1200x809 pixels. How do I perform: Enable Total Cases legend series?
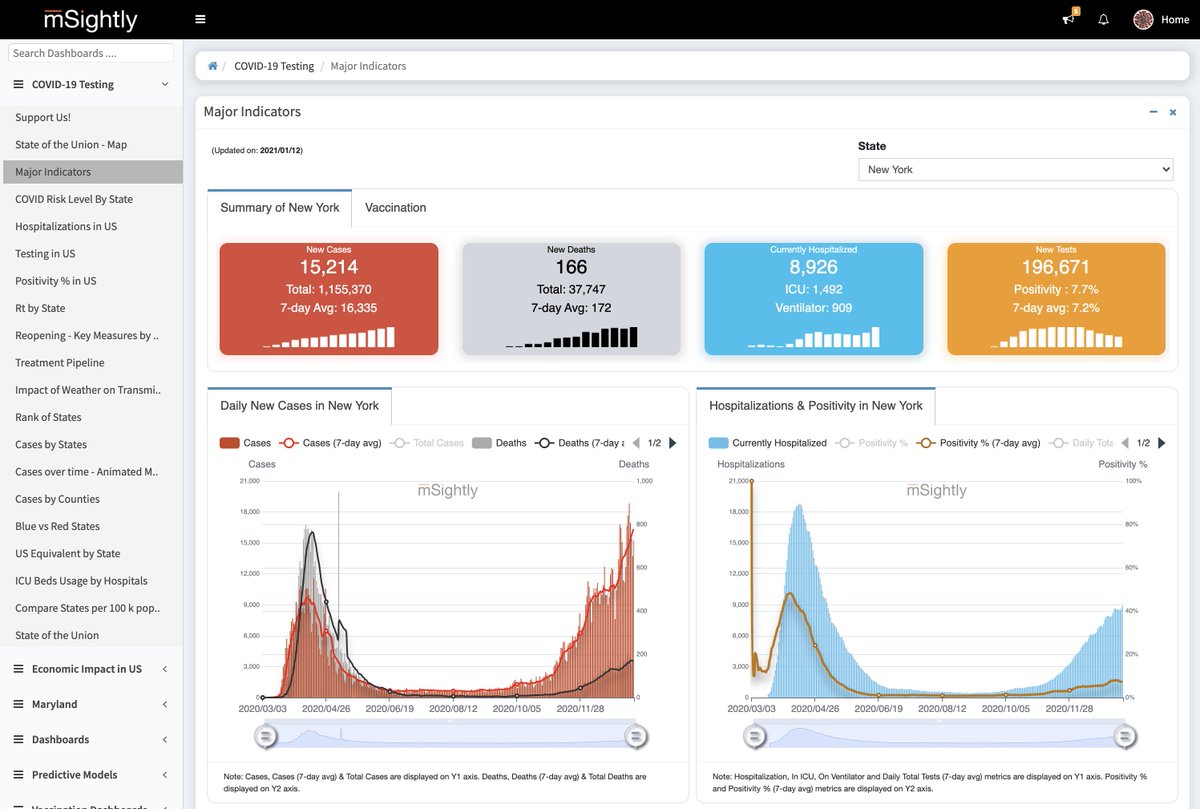427,443
